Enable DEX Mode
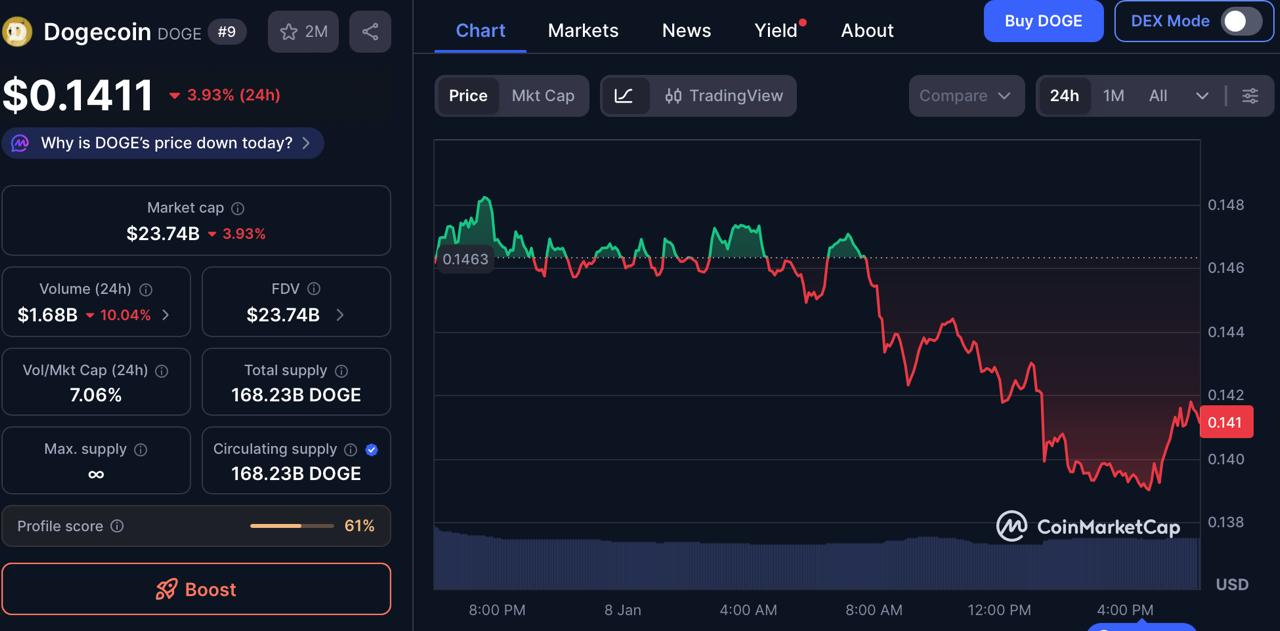 pyautogui.click(x=1241, y=20)
